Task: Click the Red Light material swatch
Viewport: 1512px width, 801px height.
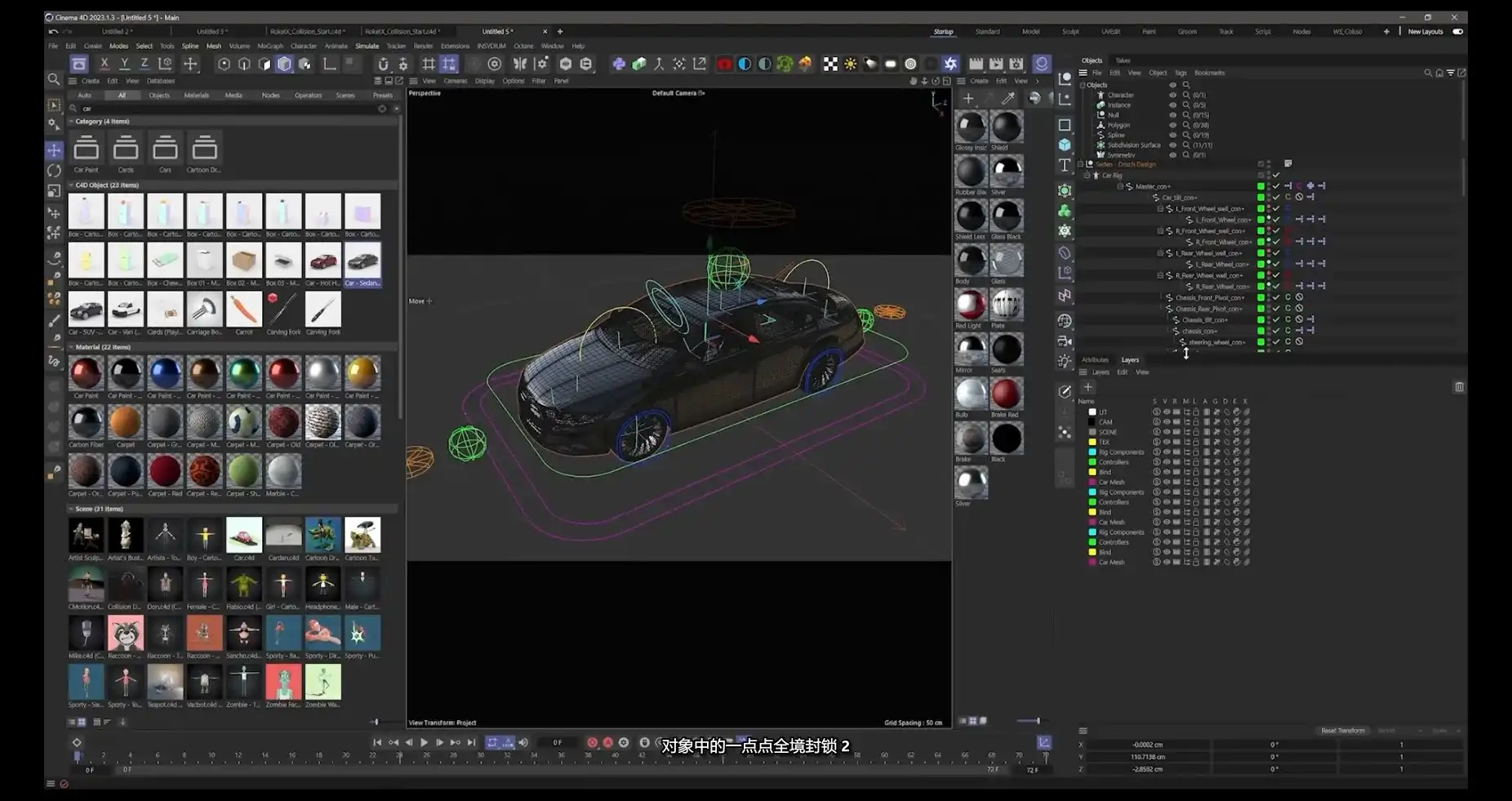Action: pos(970,305)
